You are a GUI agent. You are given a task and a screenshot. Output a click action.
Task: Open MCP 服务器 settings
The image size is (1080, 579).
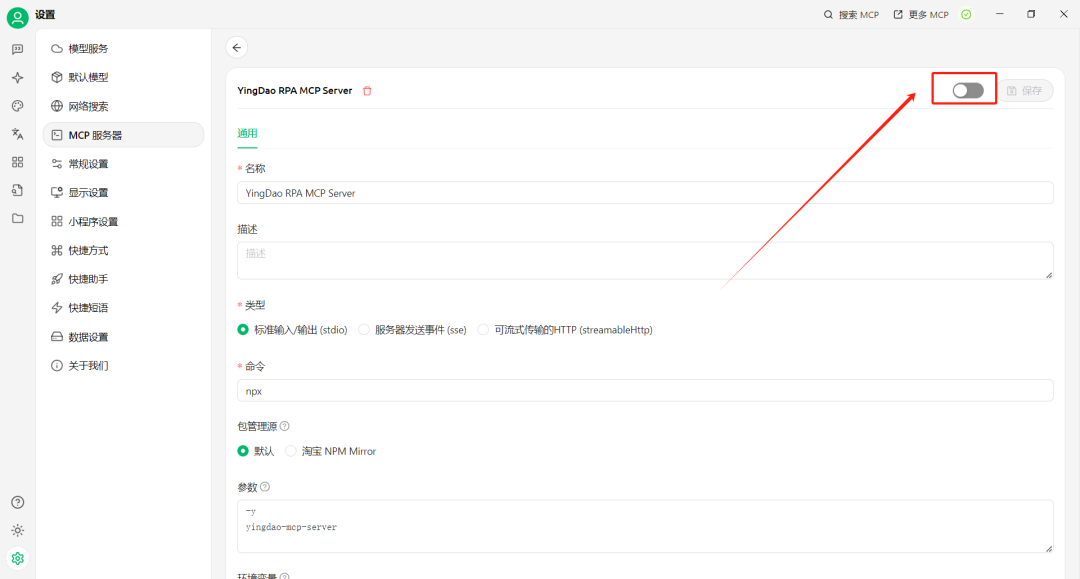click(x=123, y=135)
